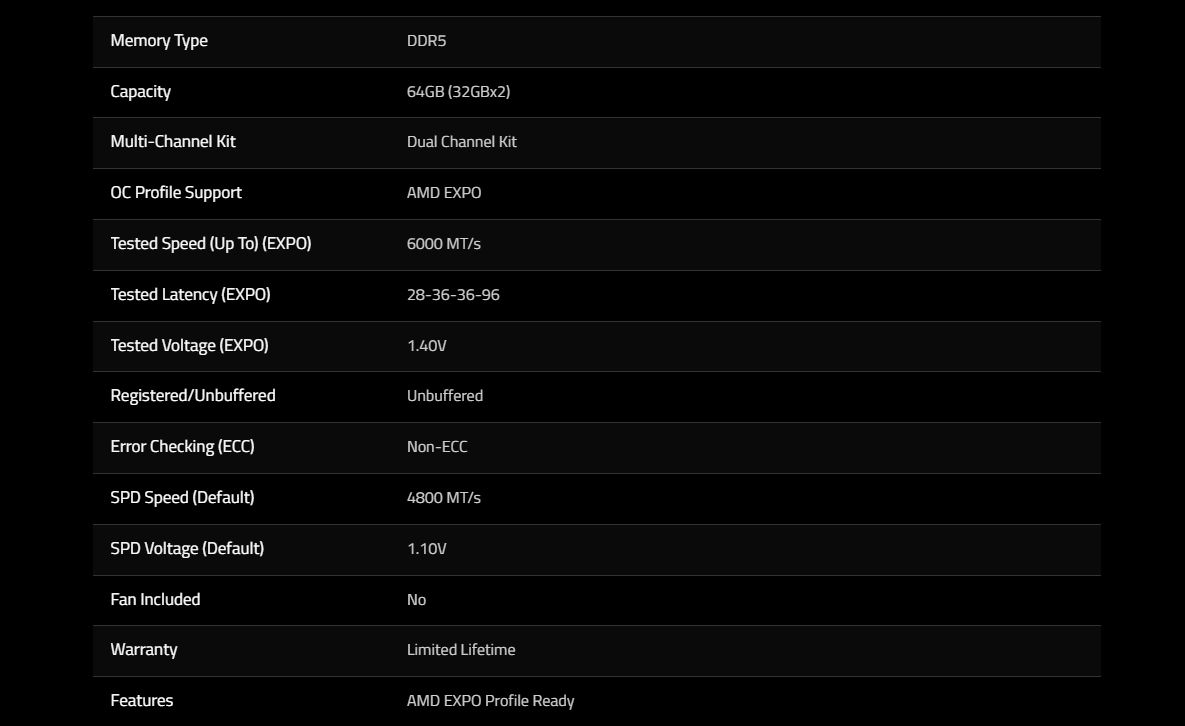Screen dimensions: 1185x726
Task: Select the 4800 MT/s SPD speed
Action: (444, 498)
